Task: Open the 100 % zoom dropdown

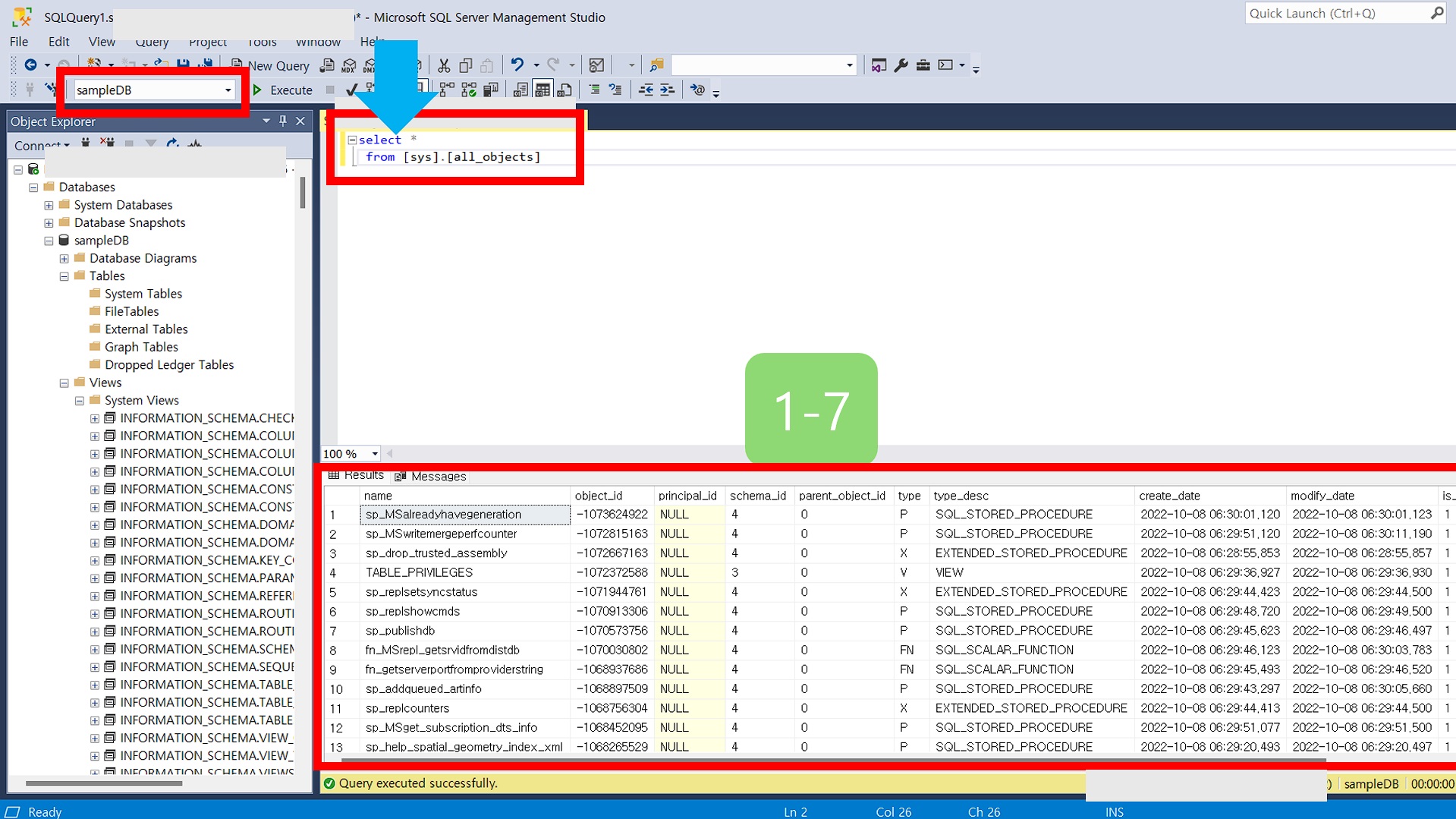Action: click(374, 454)
